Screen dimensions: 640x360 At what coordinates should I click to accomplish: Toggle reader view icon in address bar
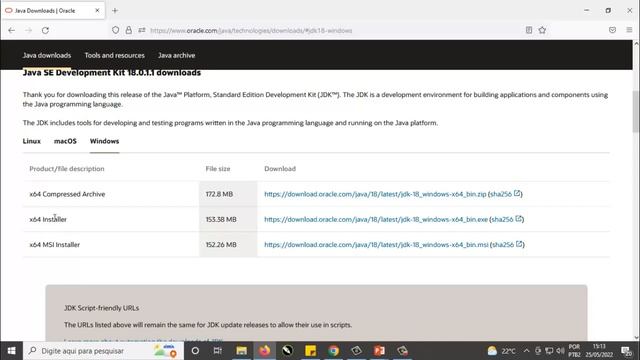tap(529, 30)
